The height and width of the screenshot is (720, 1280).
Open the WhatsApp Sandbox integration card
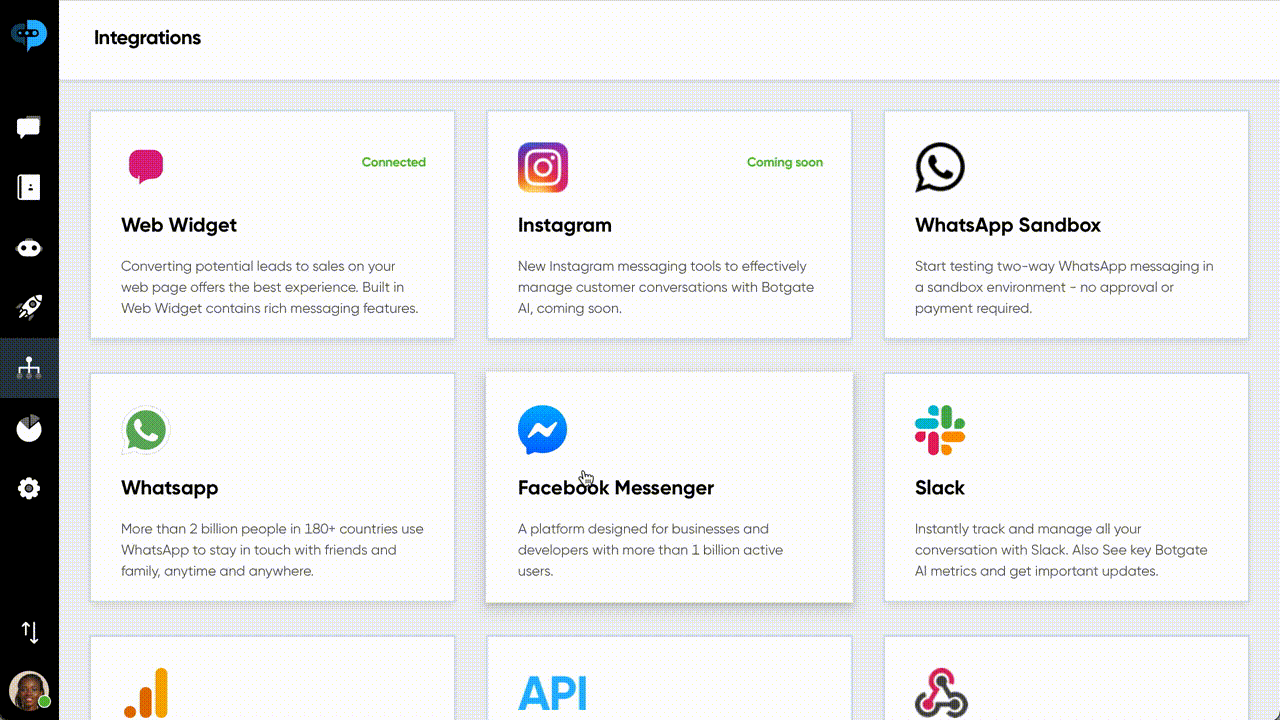point(1066,225)
